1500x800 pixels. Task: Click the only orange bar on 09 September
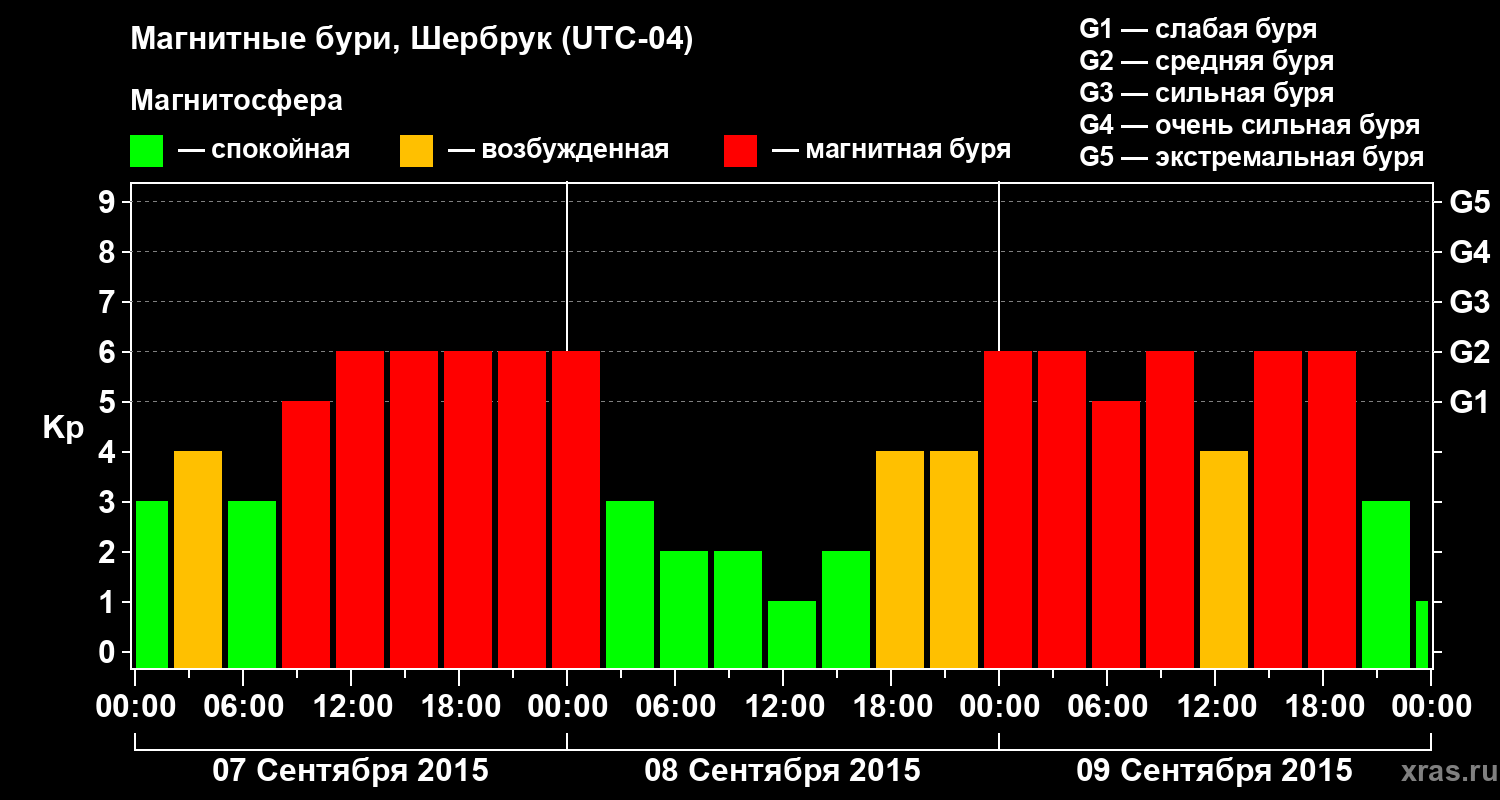coord(1224,560)
